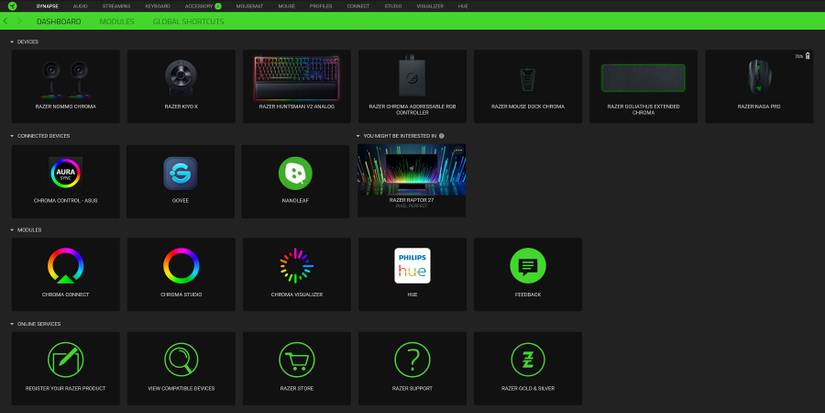Click the 'RAZER STORE' label text

click(297, 388)
